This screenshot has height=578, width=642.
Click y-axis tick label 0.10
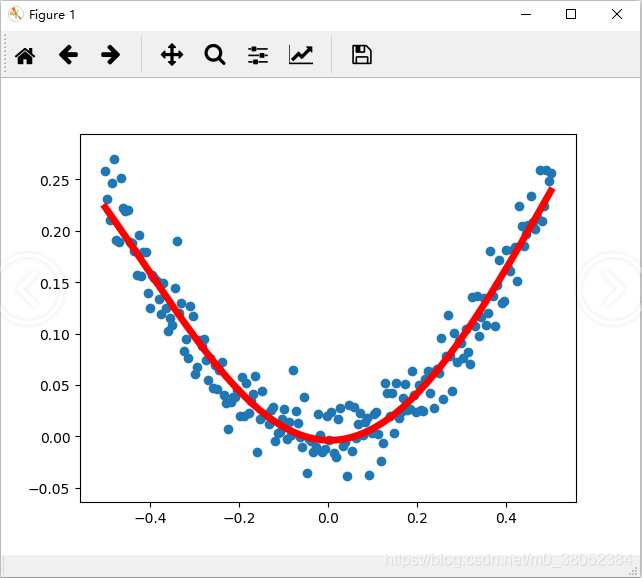point(55,335)
